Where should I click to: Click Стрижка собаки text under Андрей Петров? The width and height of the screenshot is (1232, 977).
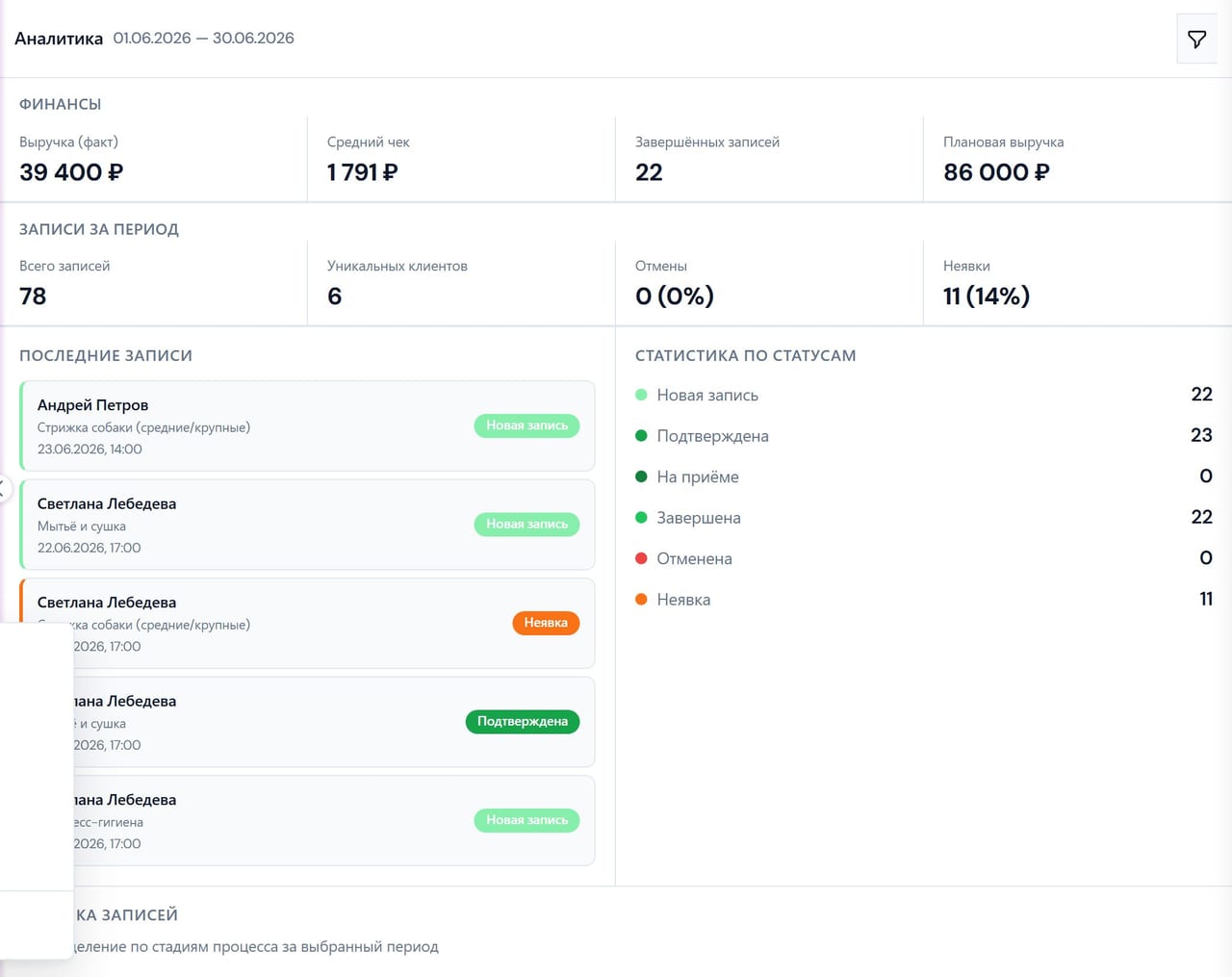143,427
